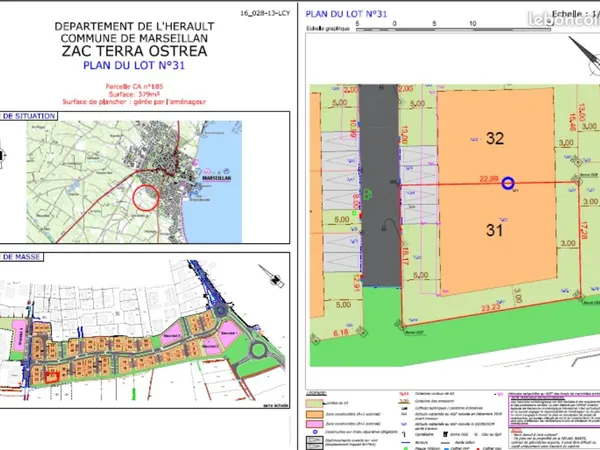Click the candélabre symbol in the legend
Image resolution: width=600 pixels, height=450 pixels.
403,435
